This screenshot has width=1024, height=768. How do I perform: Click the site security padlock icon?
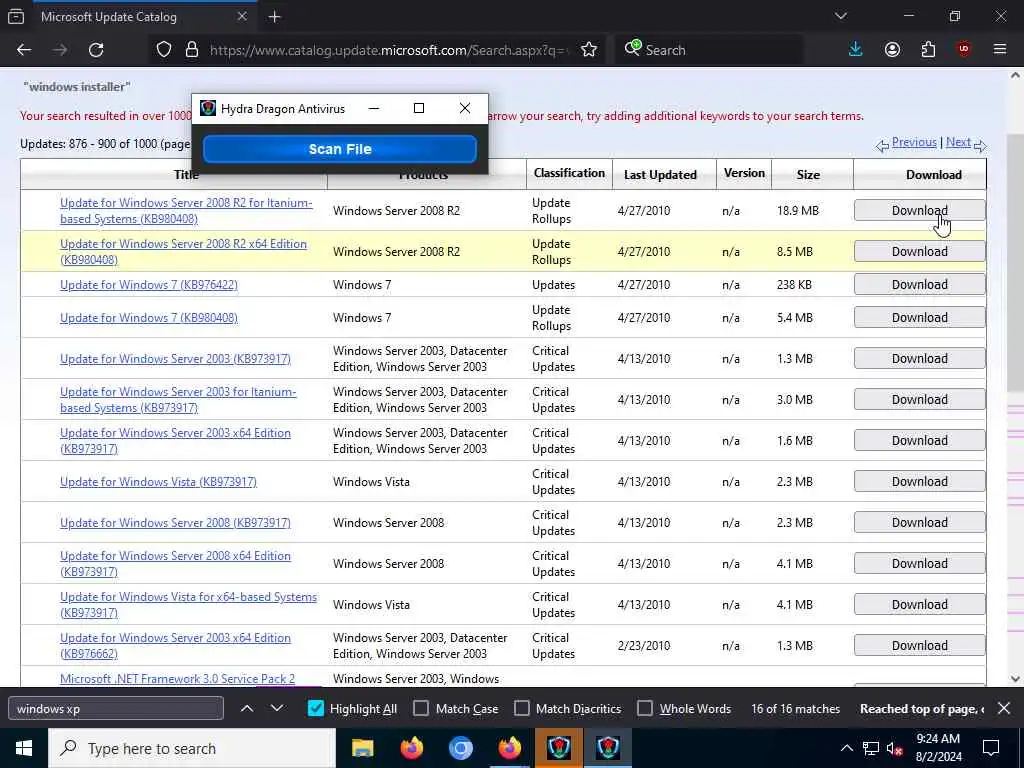coord(191,50)
